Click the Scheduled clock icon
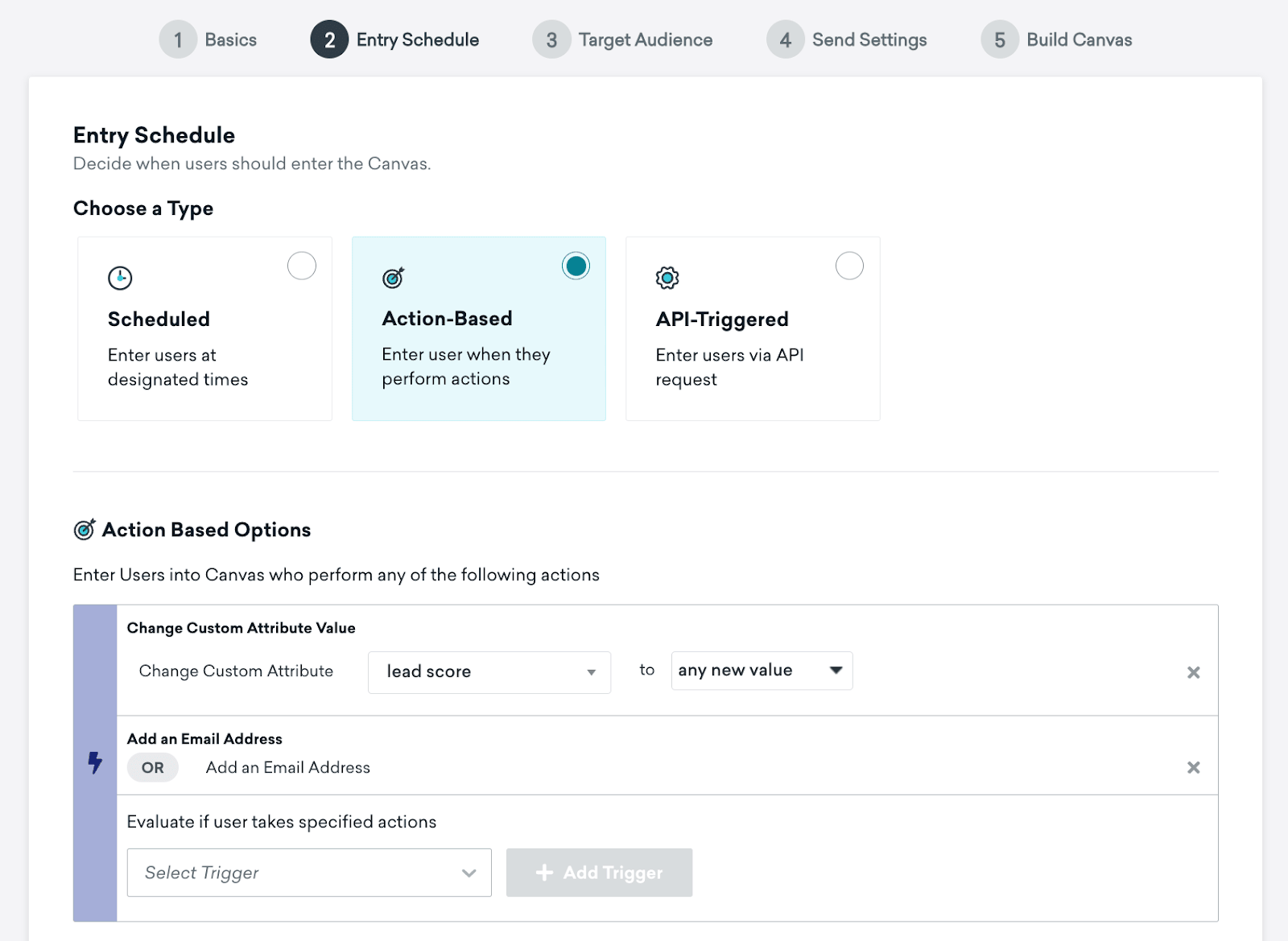 coord(120,278)
